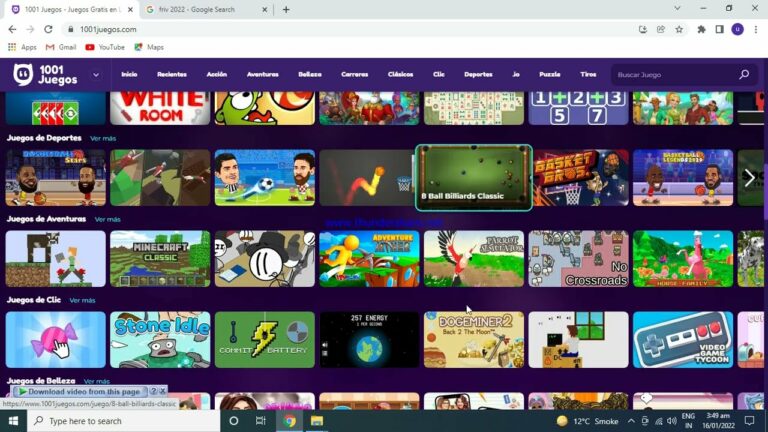
Task: Open File Explorer from the taskbar
Action: coord(317,421)
